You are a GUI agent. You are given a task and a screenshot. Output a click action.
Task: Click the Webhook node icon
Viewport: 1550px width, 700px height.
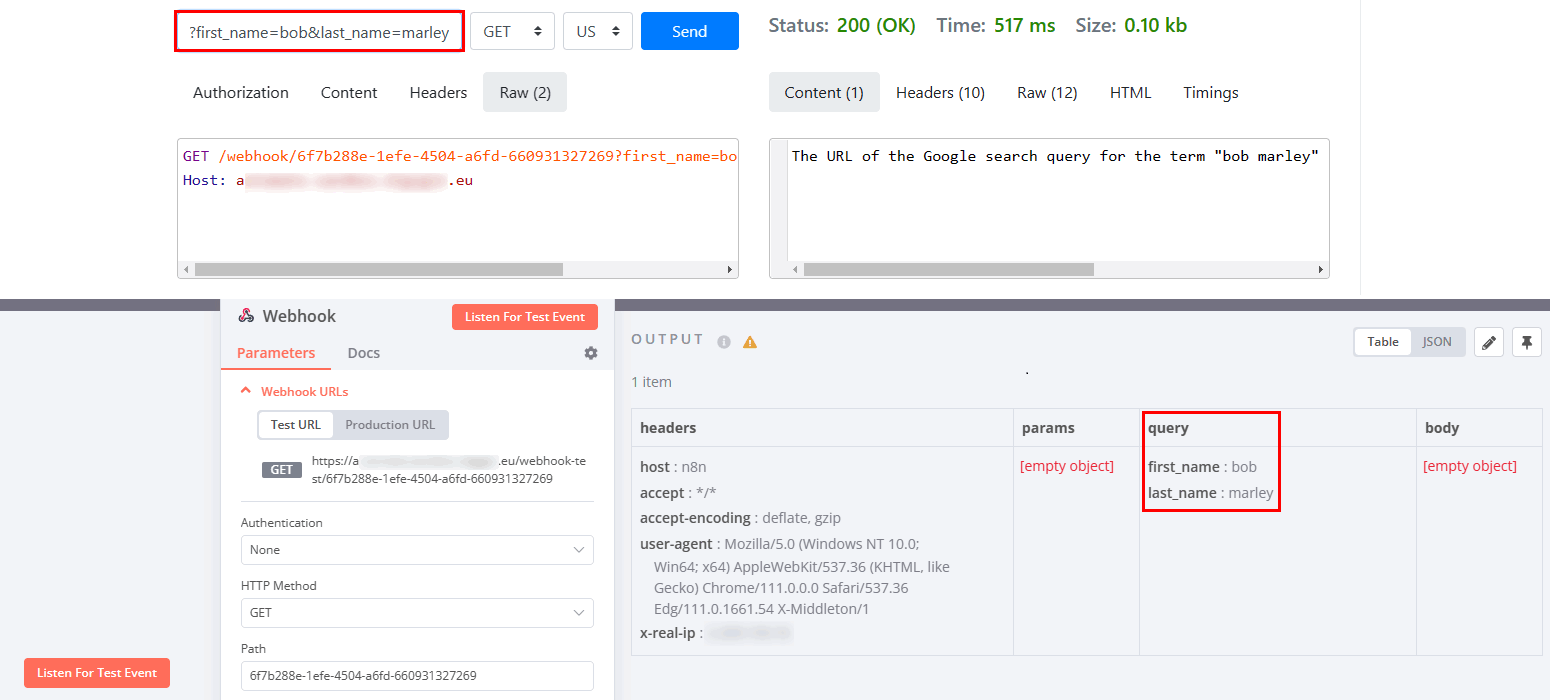tap(246, 315)
